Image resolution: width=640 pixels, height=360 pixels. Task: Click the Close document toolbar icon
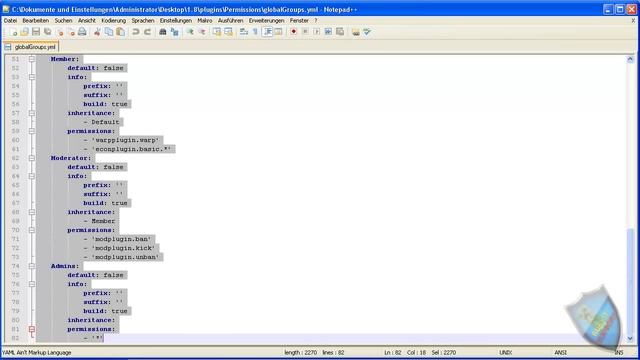pos(60,32)
